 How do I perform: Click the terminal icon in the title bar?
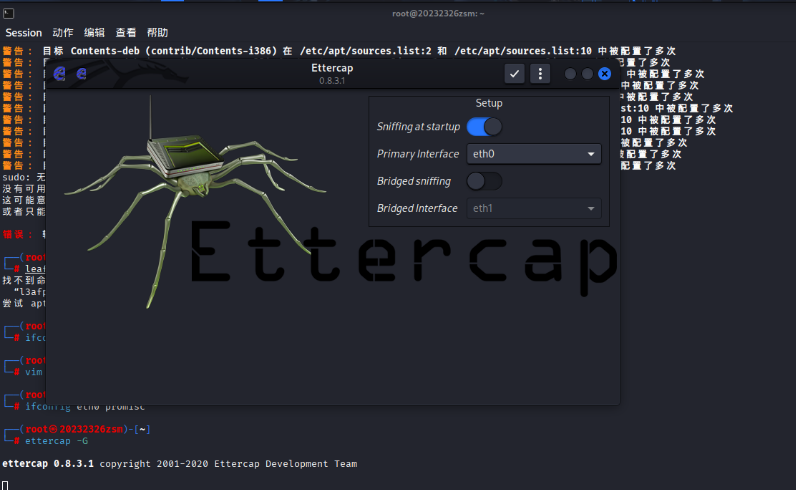pyautogui.click(x=9, y=14)
